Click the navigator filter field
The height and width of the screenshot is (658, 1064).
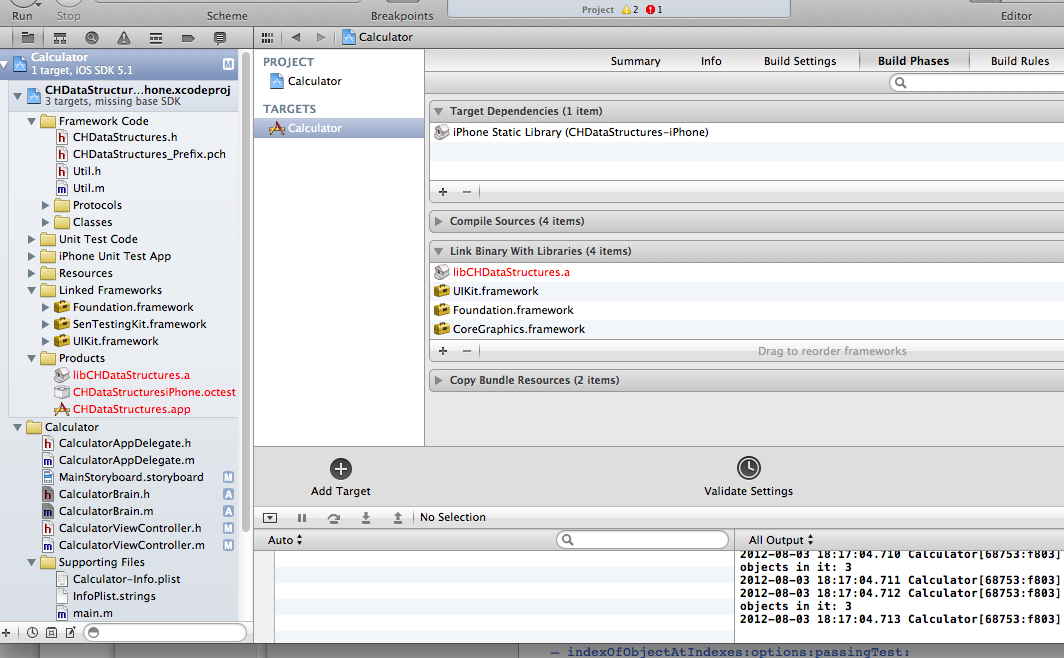(165, 632)
